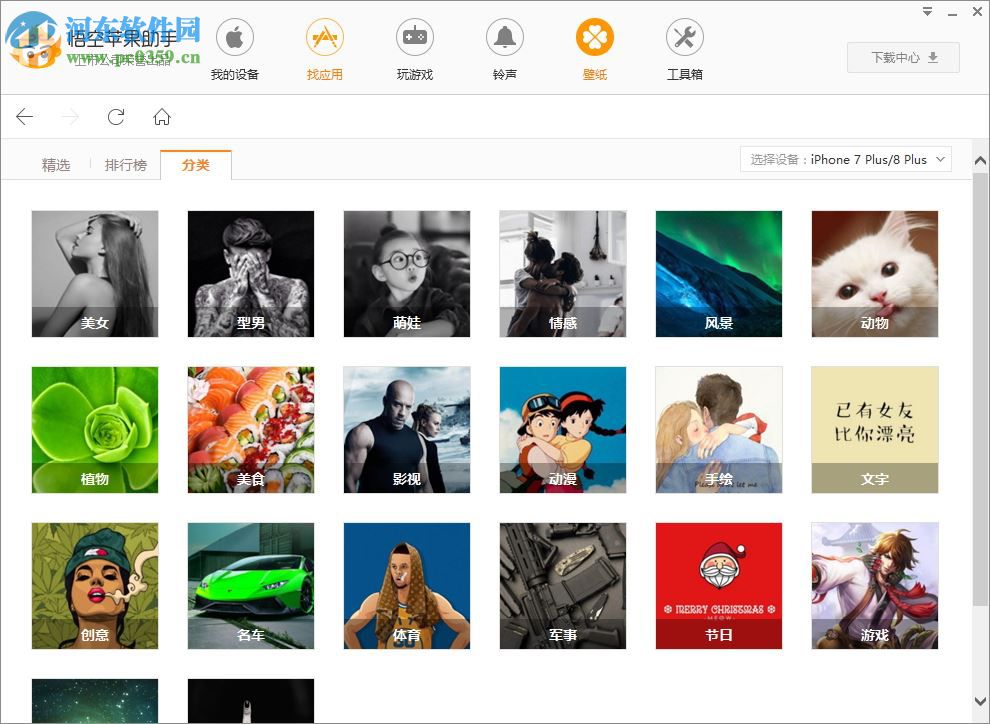Go forward with the right arrow

click(70, 117)
